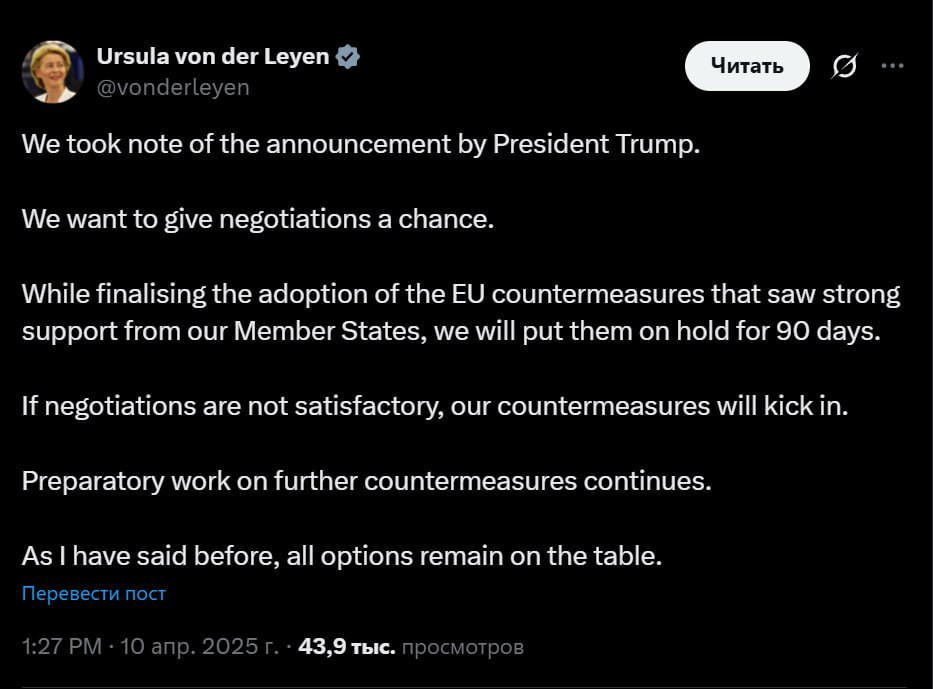Viewport: 933px width, 689px height.
Task: Click 'all options remain on the table' sentence
Action: tap(342, 555)
